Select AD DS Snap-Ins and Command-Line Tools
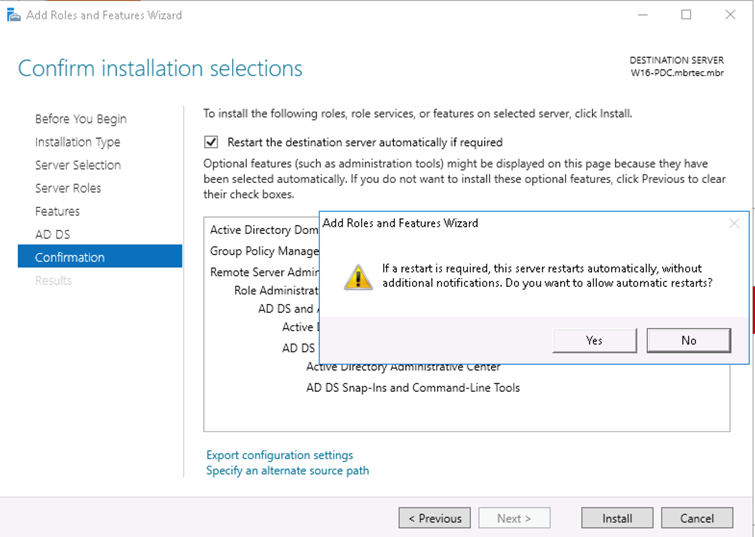Screen dimensions: 755x537 tap(413, 388)
